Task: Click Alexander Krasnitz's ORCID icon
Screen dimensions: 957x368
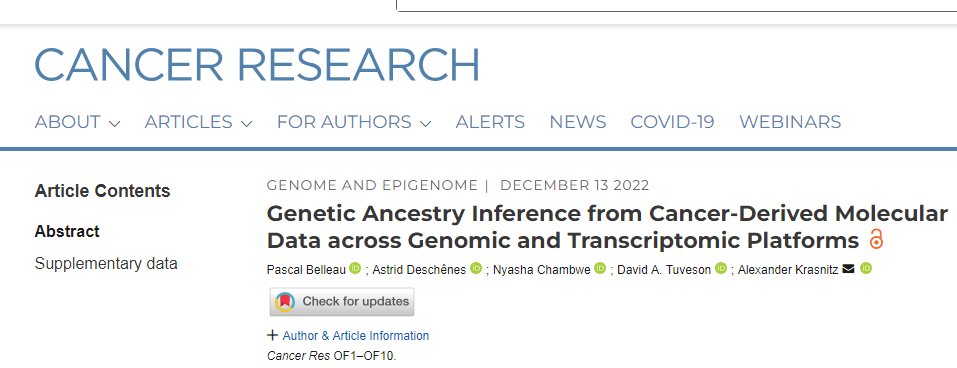Action: [x=865, y=269]
